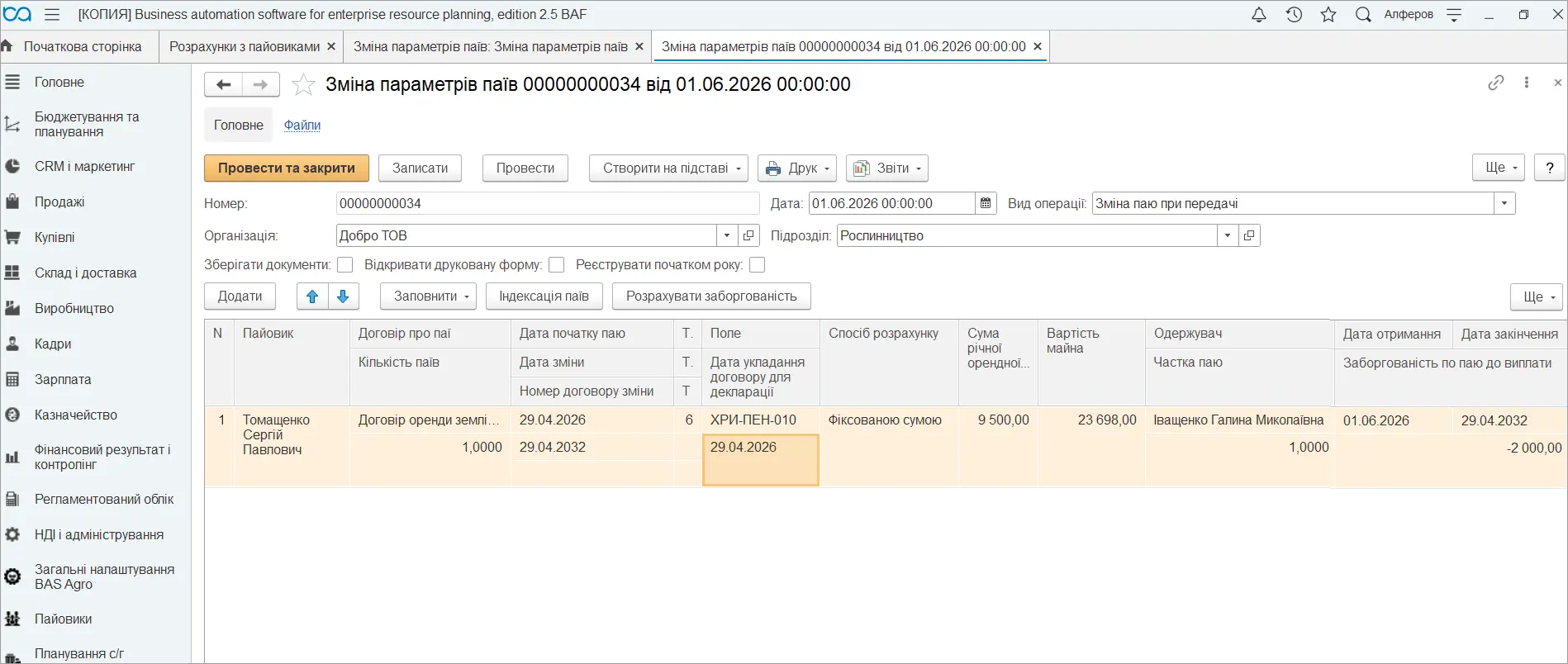Image resolution: width=1568 pixels, height=664 pixels.
Task: Click the Провести button
Action: click(525, 168)
